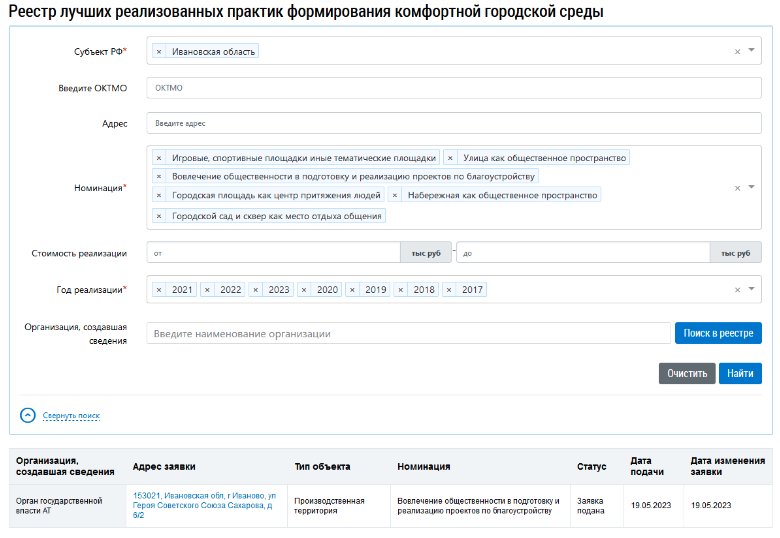This screenshot has height=538, width=780.
Task: Expand the Номинация dropdown list
Action: 751,187
